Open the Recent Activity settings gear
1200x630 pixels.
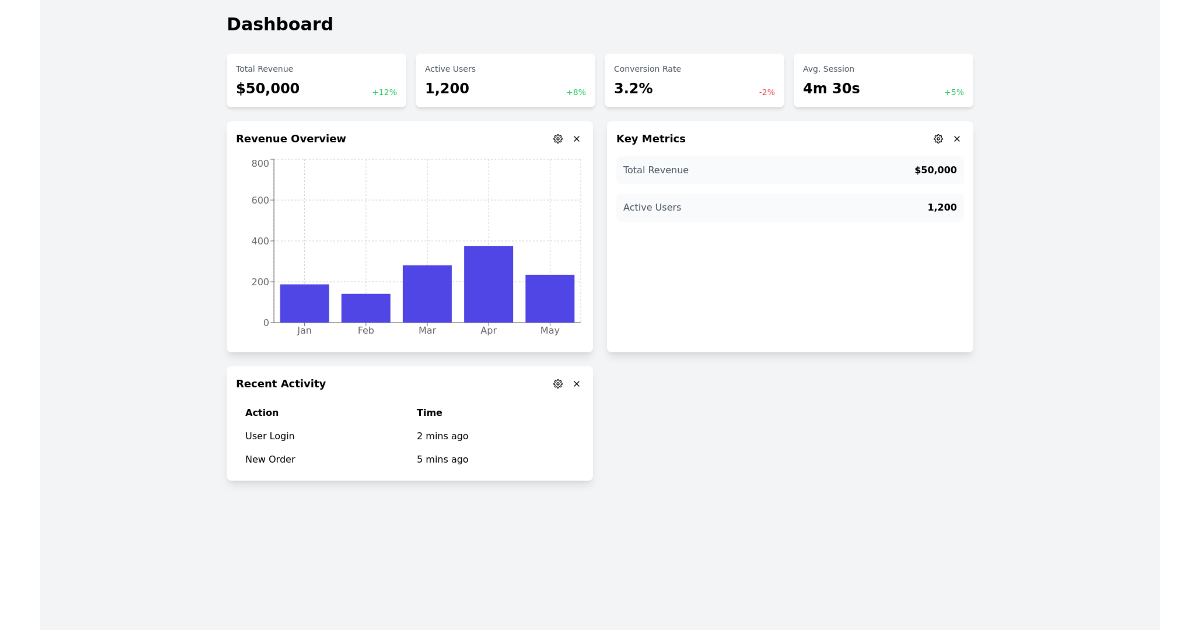[558, 383]
